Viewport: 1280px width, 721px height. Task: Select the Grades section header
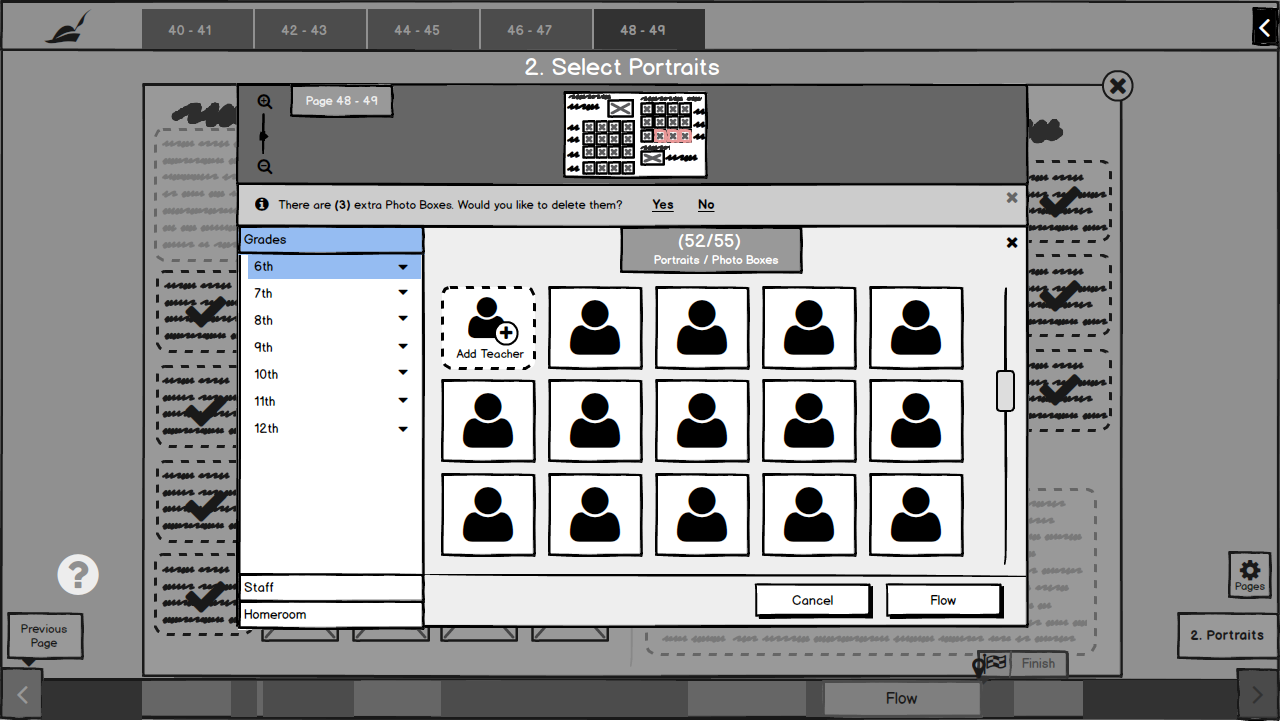331,240
